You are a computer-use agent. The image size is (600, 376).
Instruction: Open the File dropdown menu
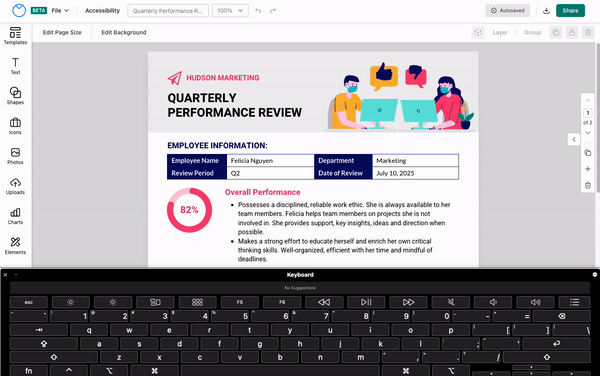pos(60,11)
